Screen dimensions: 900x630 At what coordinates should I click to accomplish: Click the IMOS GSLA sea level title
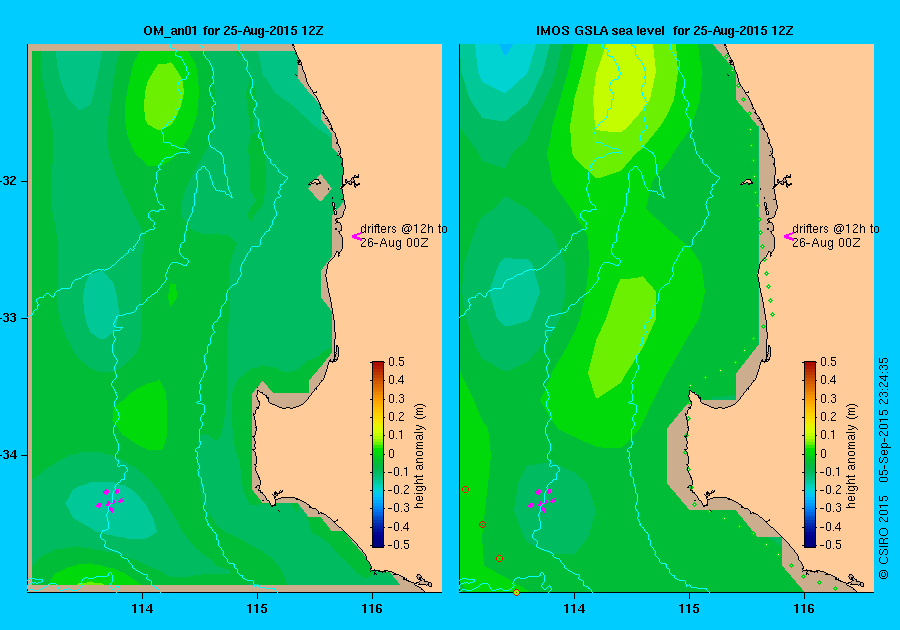(664, 31)
